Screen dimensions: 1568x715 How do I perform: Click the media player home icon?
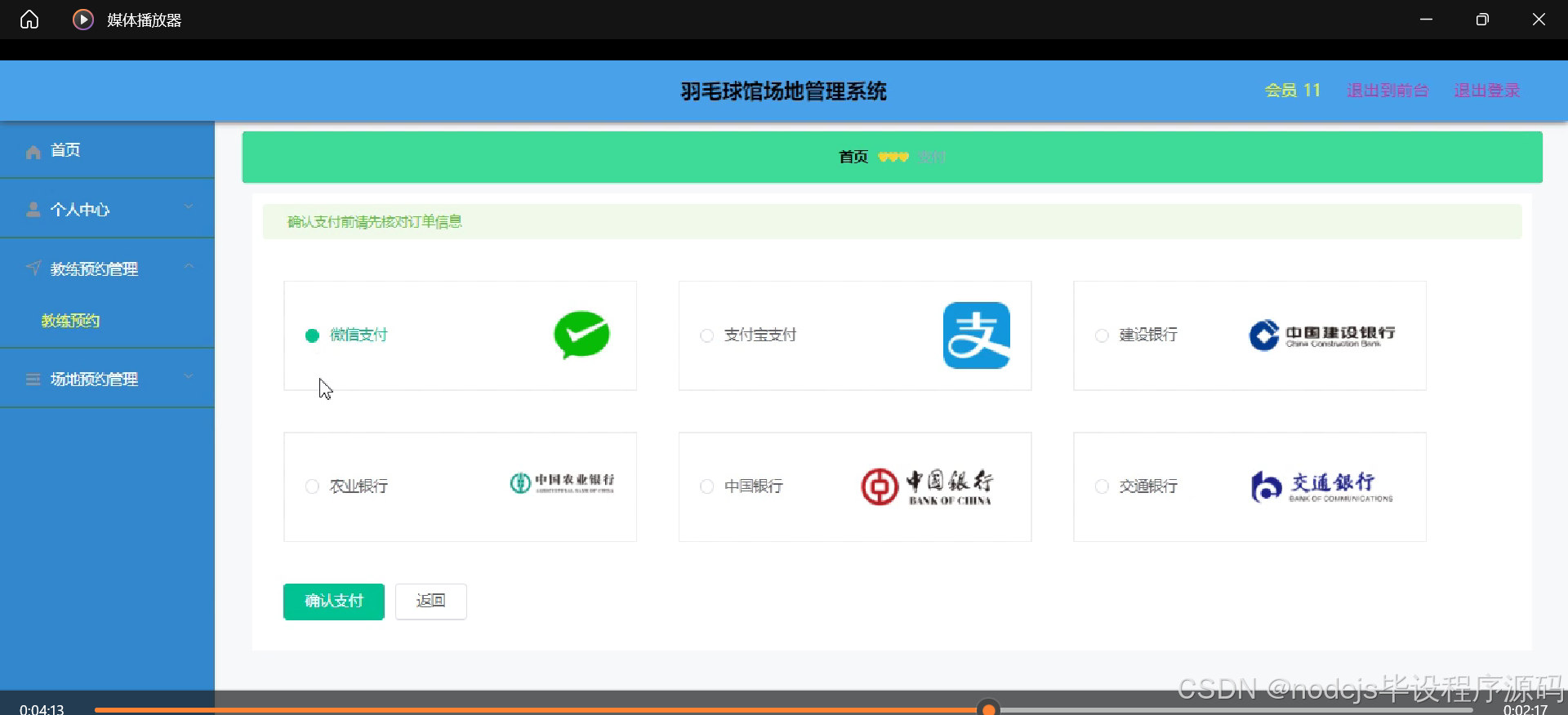29,20
